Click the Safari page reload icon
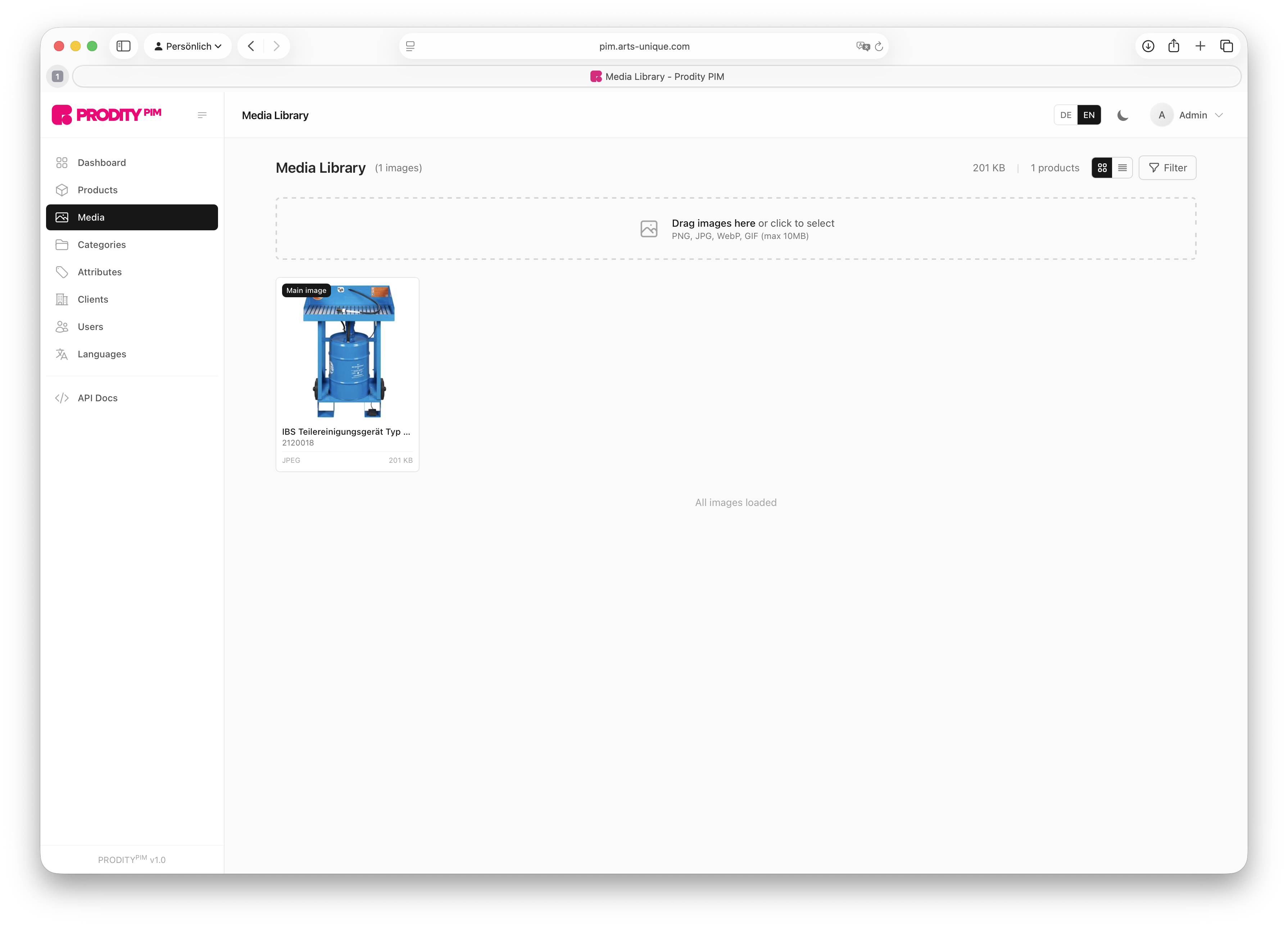 pos(879,46)
